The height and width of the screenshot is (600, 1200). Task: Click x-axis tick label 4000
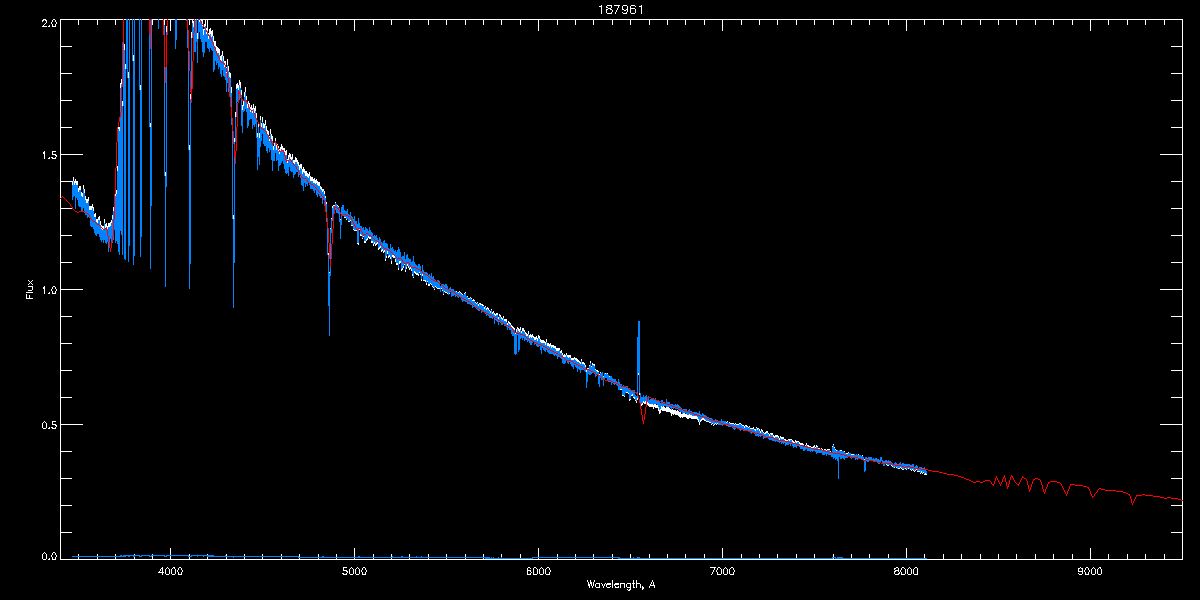click(170, 571)
